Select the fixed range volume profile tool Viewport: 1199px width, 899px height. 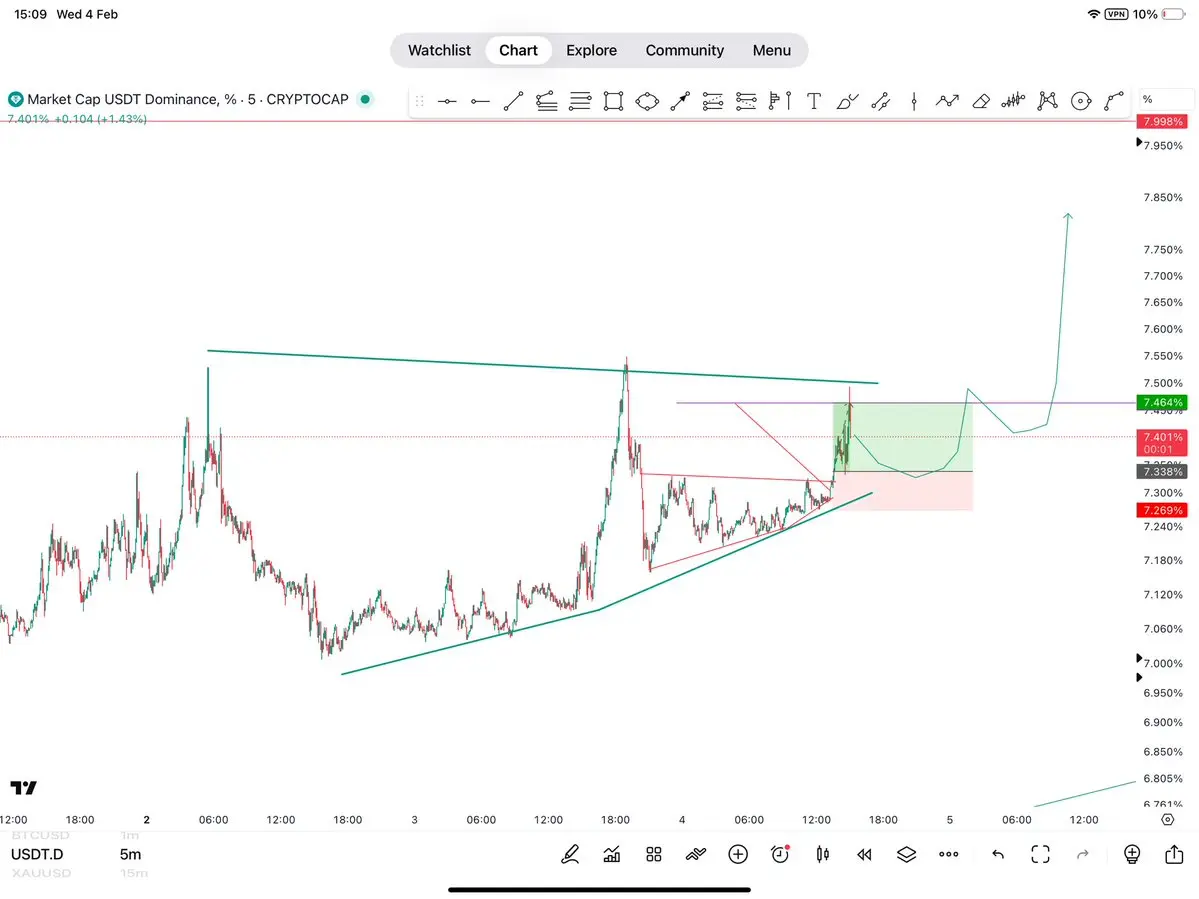(x=779, y=101)
